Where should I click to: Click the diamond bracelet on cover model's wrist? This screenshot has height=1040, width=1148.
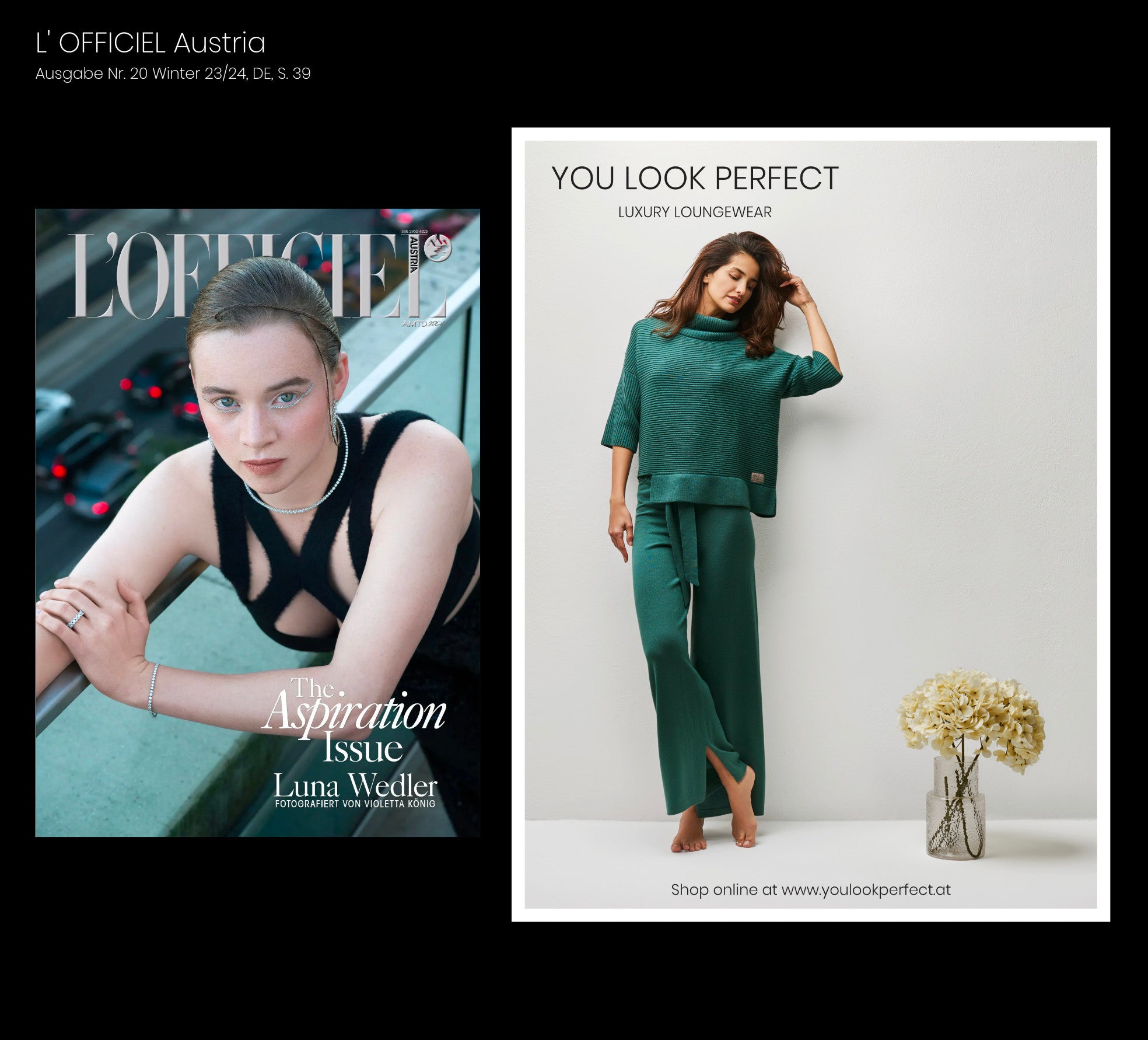[153, 690]
